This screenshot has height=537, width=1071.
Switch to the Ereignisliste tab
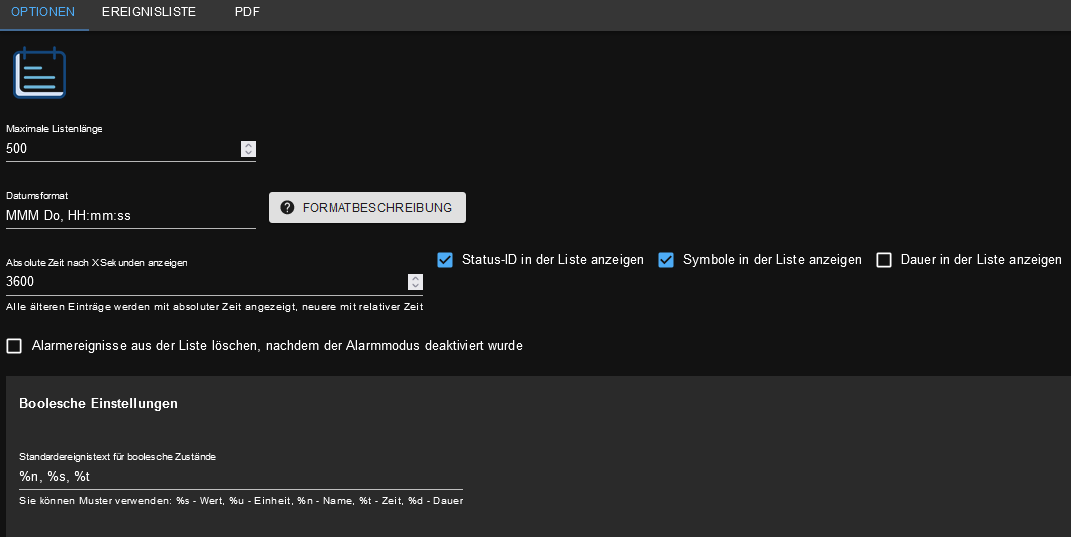tap(149, 13)
